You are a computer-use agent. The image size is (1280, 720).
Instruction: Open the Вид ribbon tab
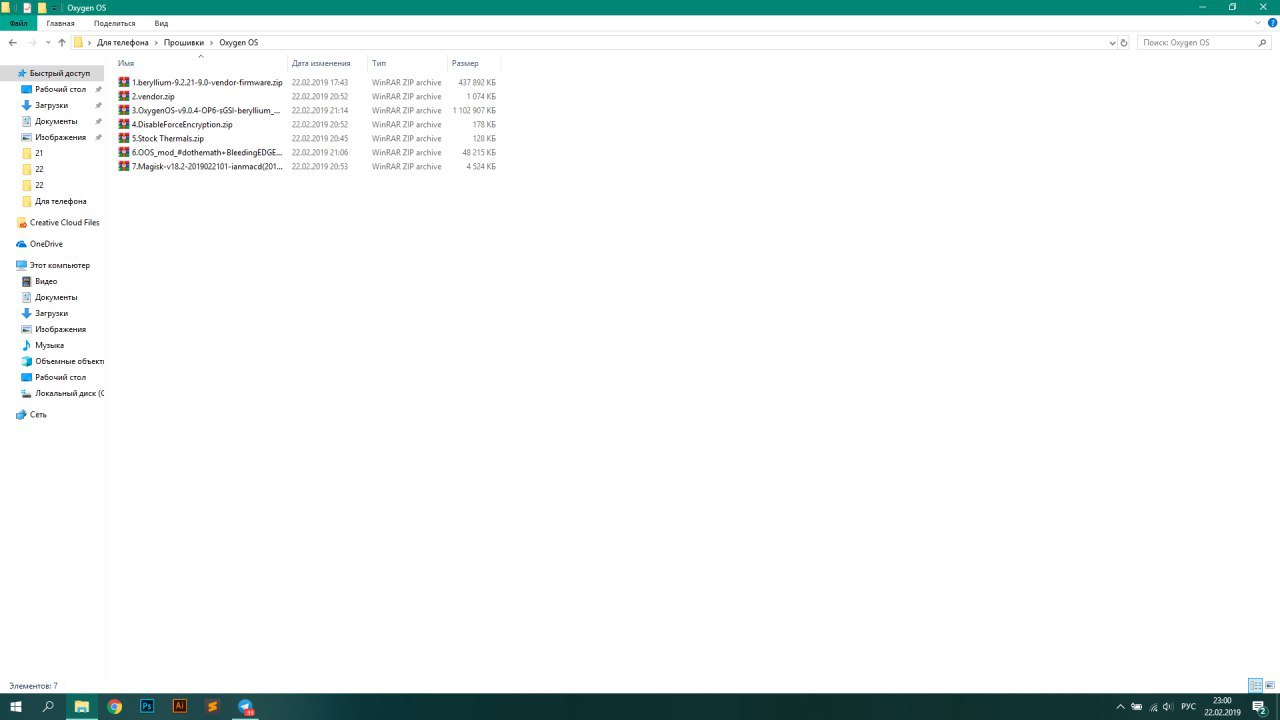(x=161, y=23)
